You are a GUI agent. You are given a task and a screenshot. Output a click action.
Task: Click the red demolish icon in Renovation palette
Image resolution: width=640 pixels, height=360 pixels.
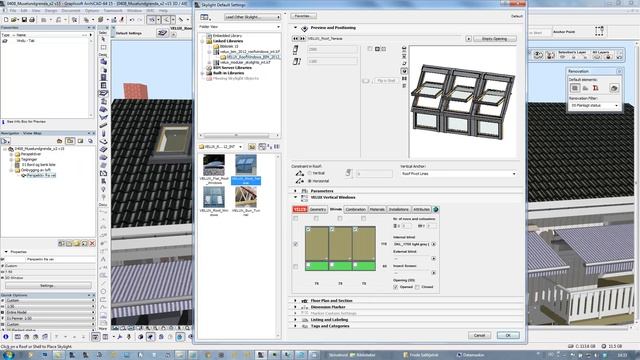(x=595, y=88)
